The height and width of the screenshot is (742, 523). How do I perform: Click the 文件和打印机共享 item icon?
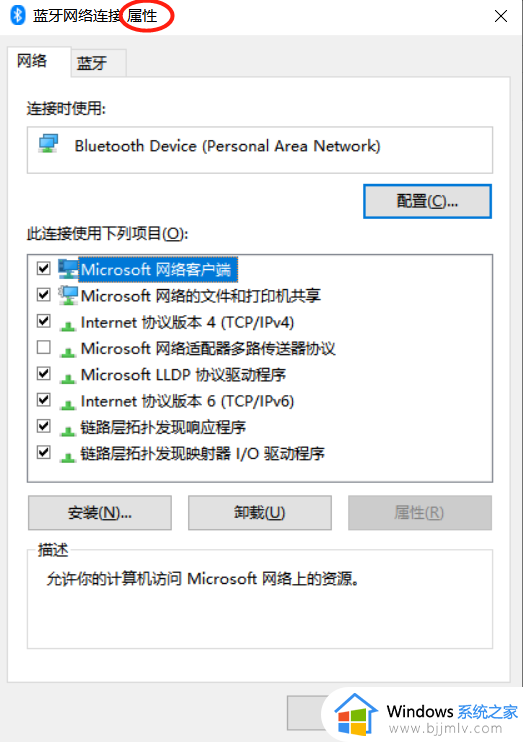pyautogui.click(x=68, y=296)
